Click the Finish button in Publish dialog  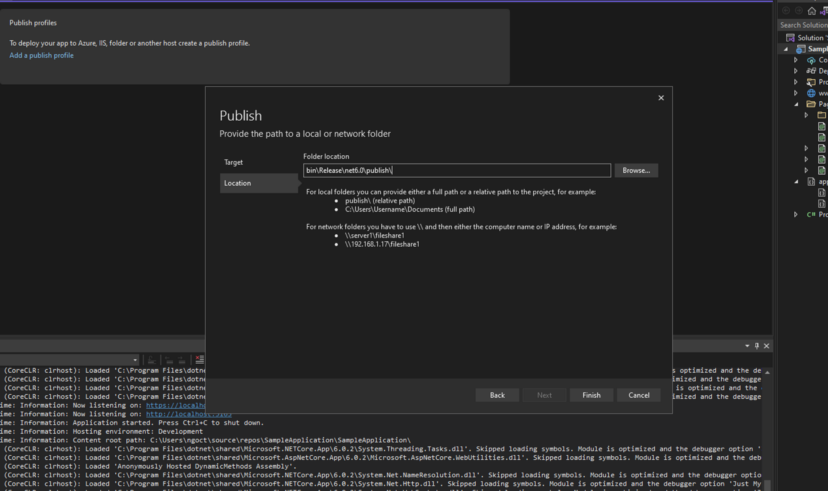591,395
